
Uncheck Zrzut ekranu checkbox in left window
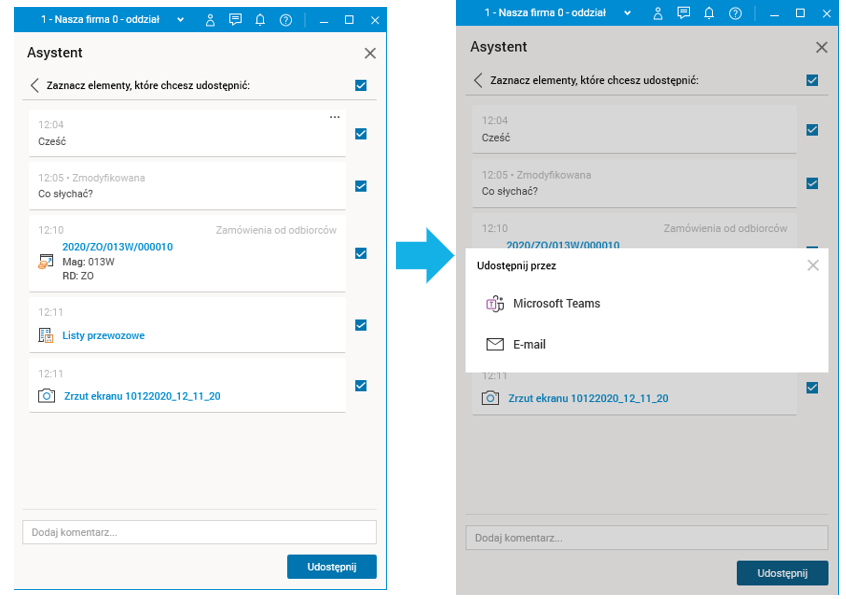click(x=361, y=385)
